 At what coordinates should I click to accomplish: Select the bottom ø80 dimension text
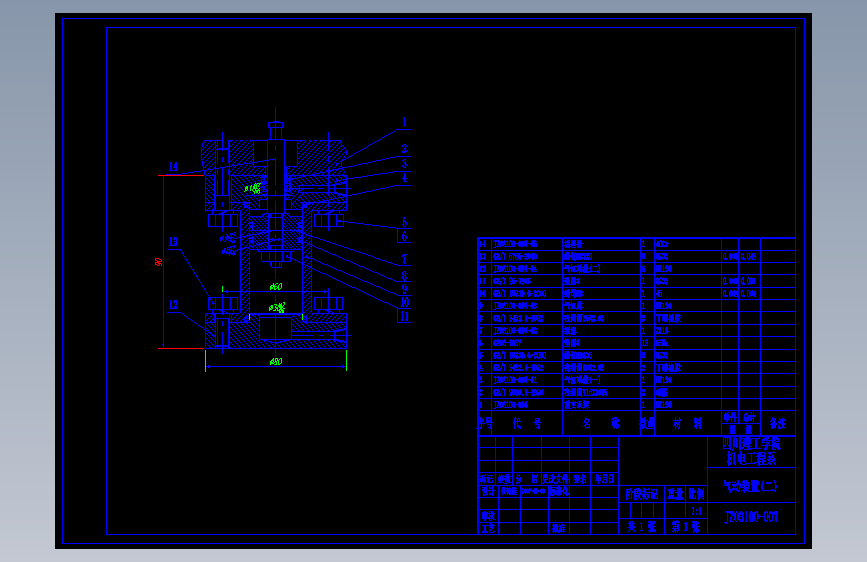tap(276, 362)
